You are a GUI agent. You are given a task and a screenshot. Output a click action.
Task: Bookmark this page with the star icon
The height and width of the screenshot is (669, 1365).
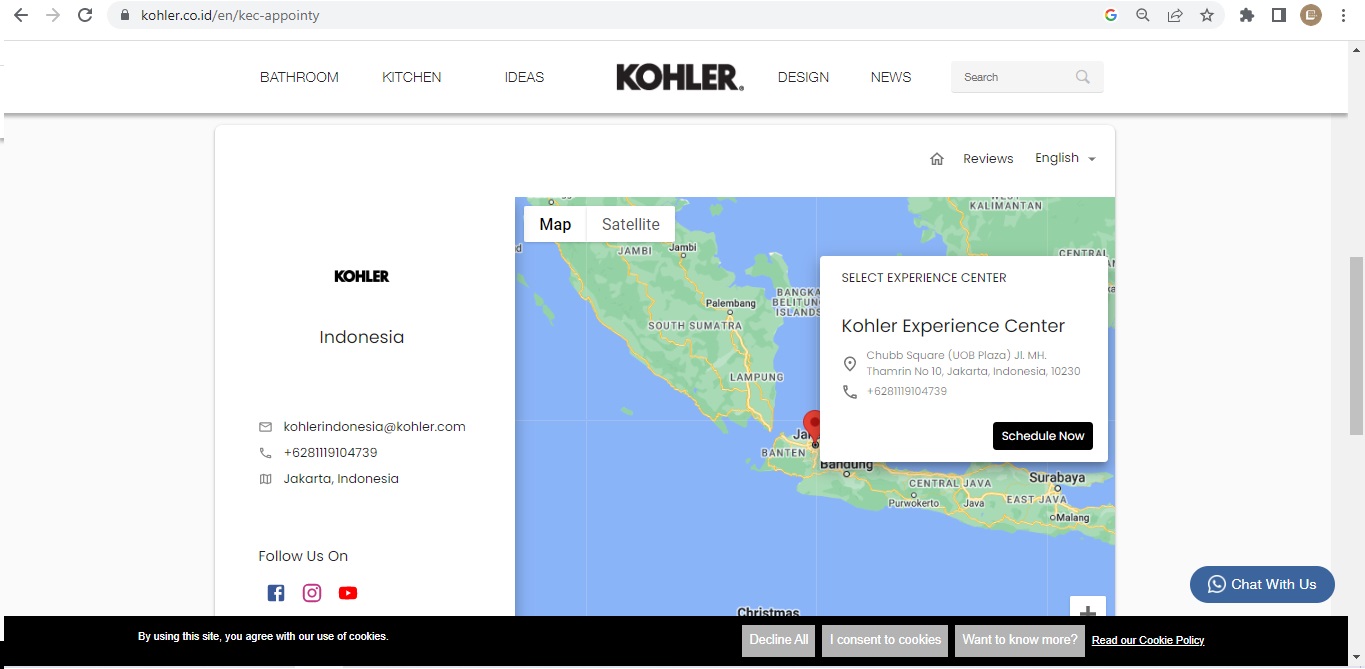1207,15
